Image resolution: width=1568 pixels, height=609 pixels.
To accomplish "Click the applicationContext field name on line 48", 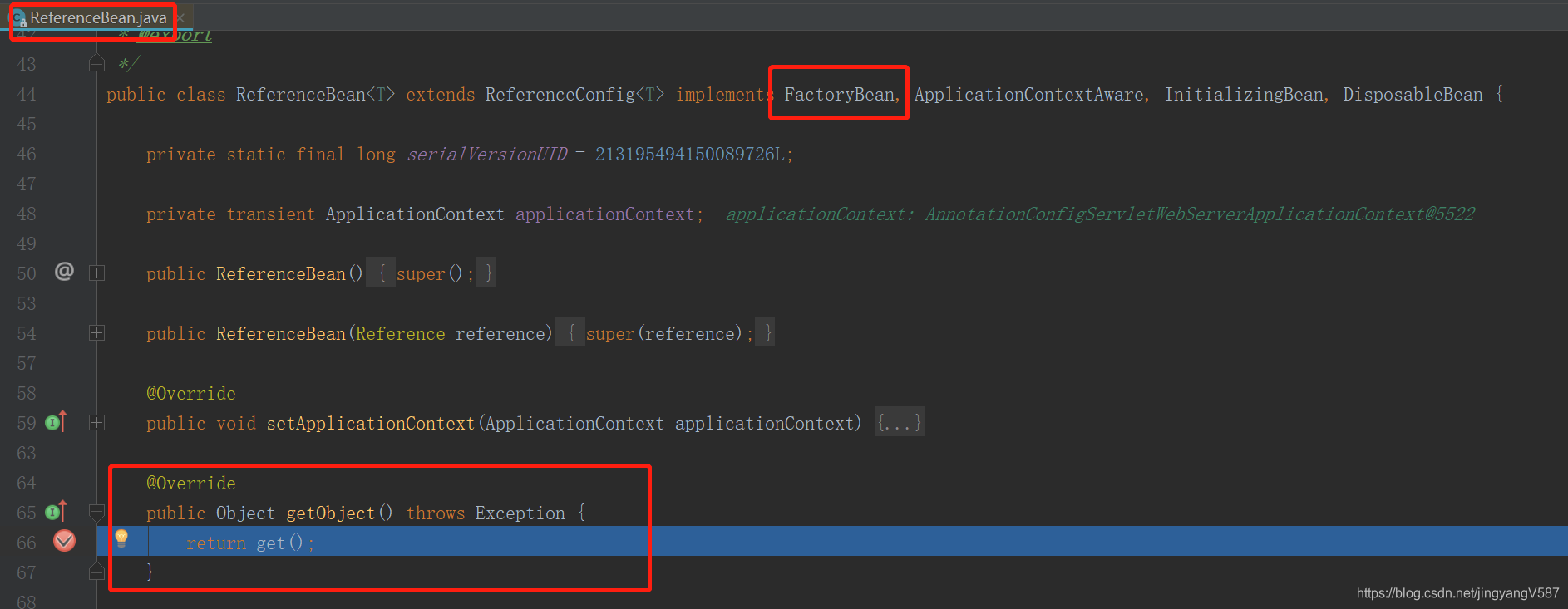I will tap(604, 214).
